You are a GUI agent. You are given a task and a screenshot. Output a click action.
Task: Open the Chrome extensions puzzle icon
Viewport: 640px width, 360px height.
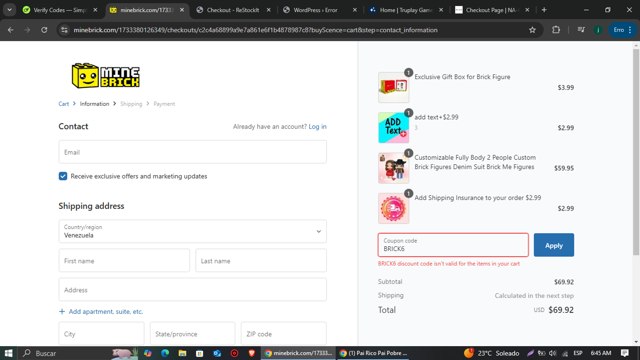tap(556, 30)
